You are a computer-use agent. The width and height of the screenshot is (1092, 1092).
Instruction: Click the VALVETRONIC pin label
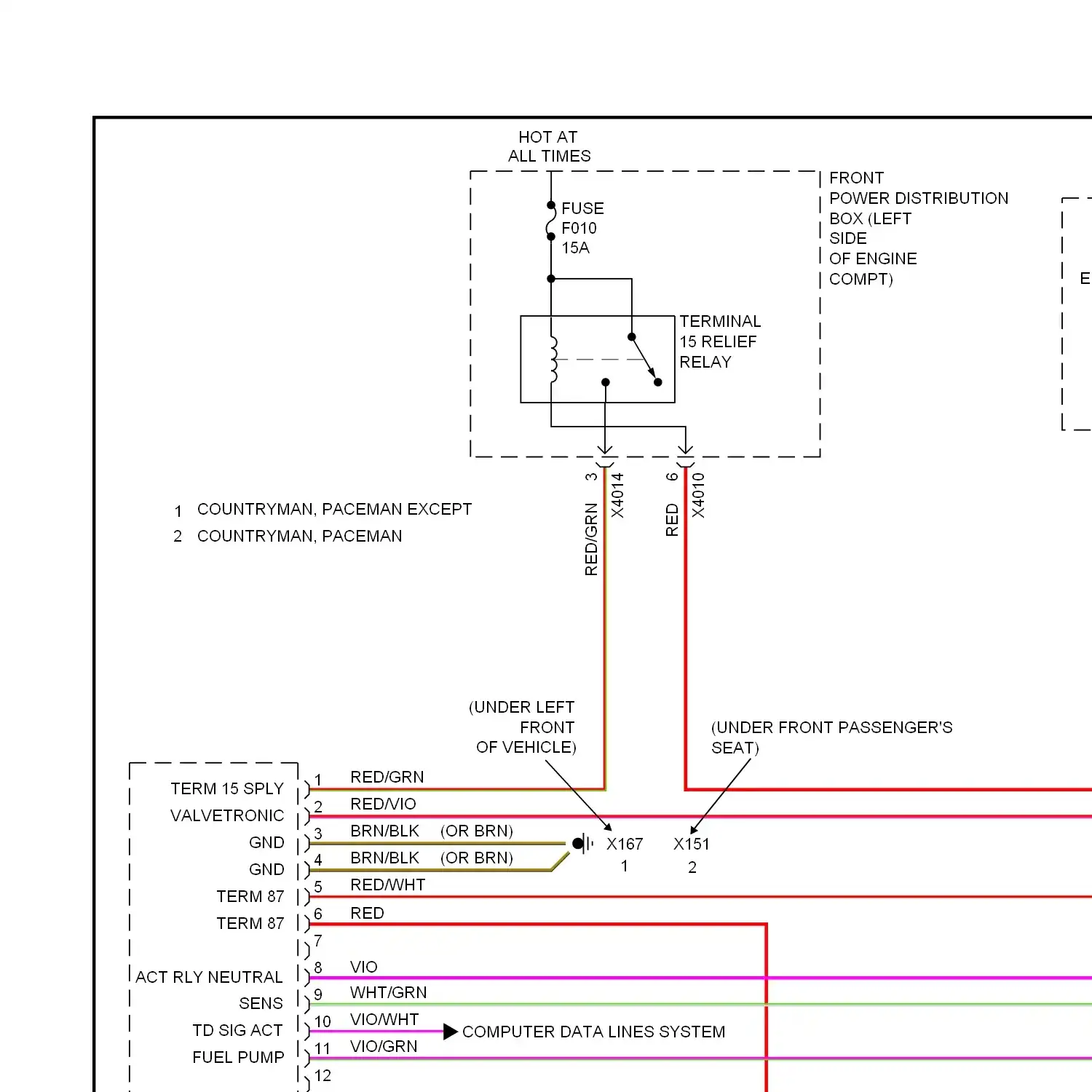(x=227, y=815)
